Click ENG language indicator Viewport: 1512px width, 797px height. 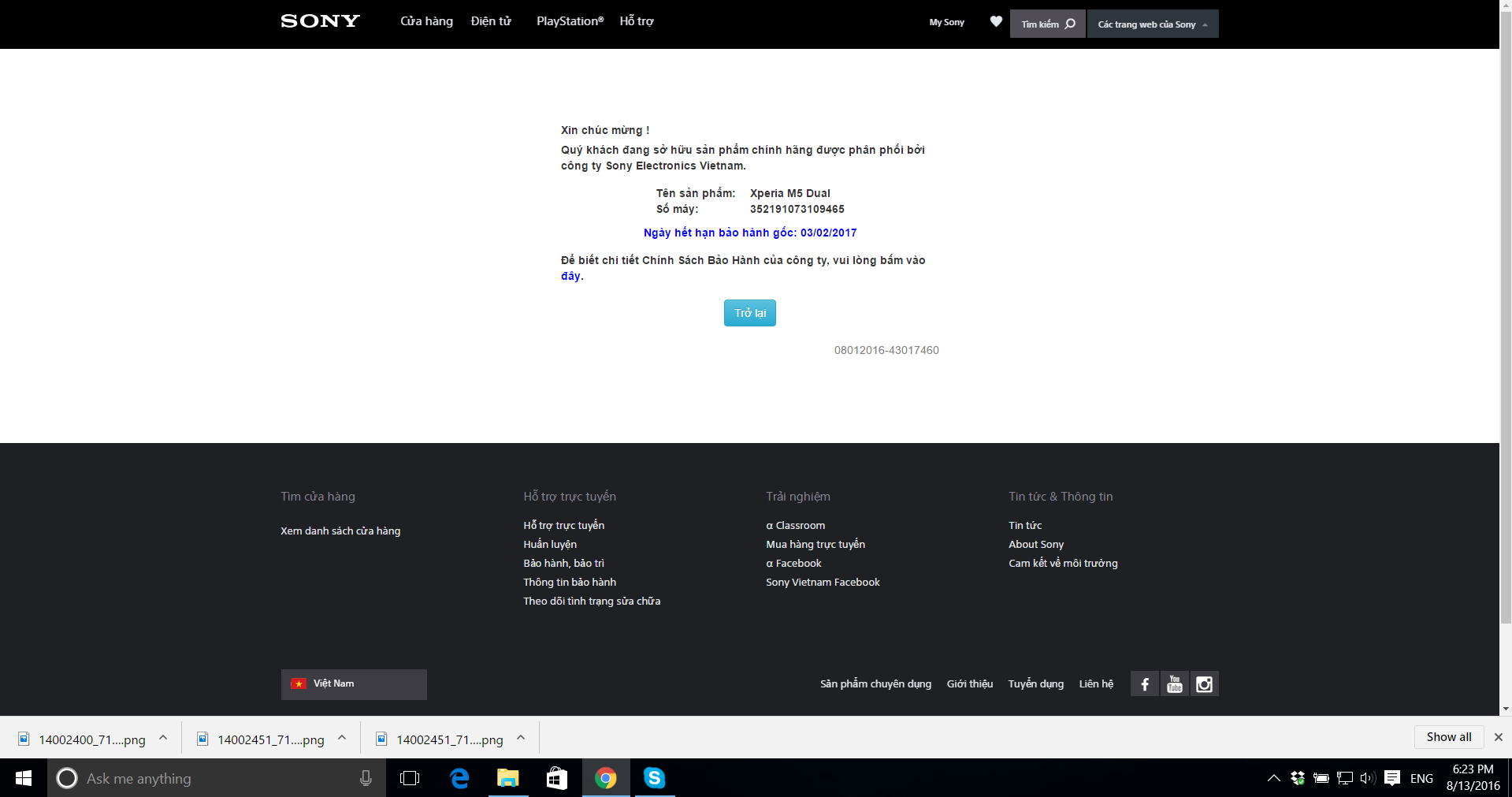click(1421, 778)
